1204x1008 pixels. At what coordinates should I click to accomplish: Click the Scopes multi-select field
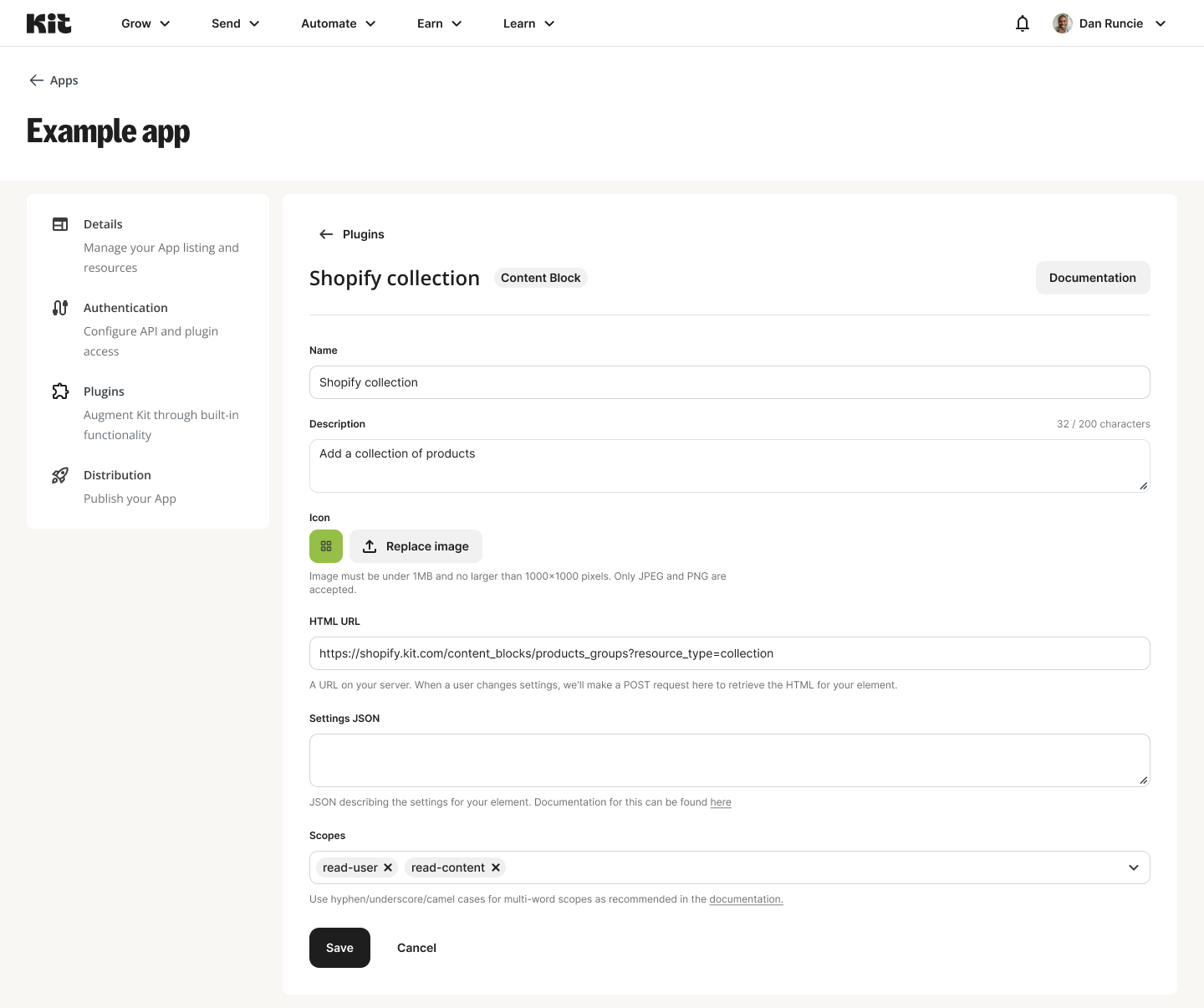point(730,867)
